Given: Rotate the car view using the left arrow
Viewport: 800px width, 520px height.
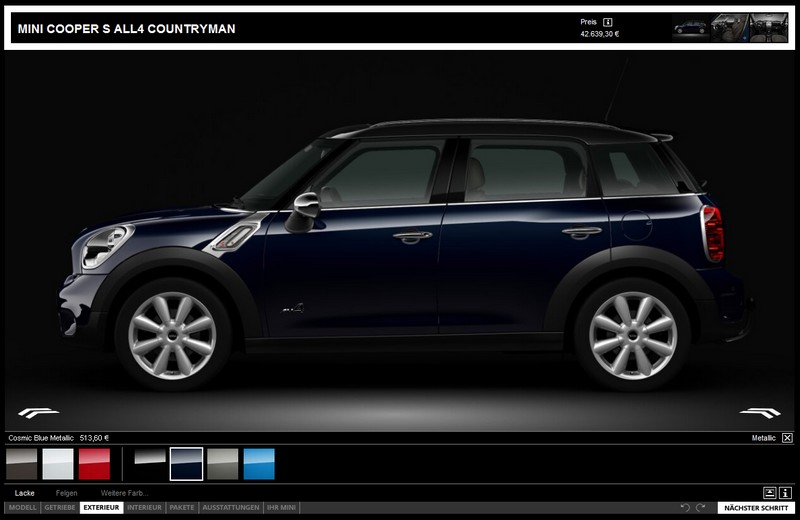Looking at the screenshot, I should click(38, 411).
